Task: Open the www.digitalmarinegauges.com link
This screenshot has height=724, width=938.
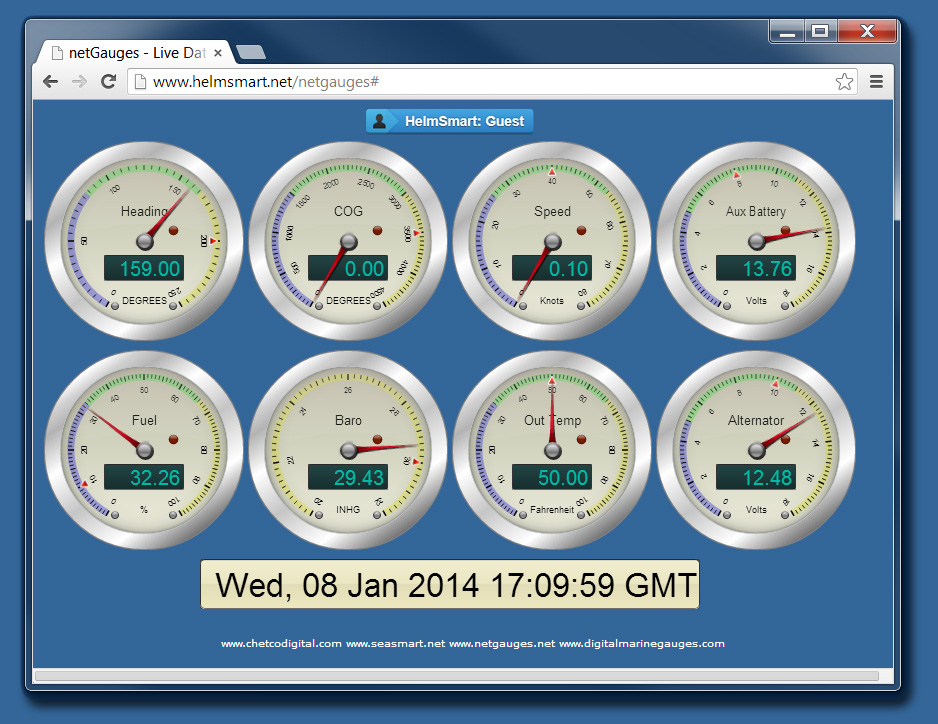Action: 642,644
